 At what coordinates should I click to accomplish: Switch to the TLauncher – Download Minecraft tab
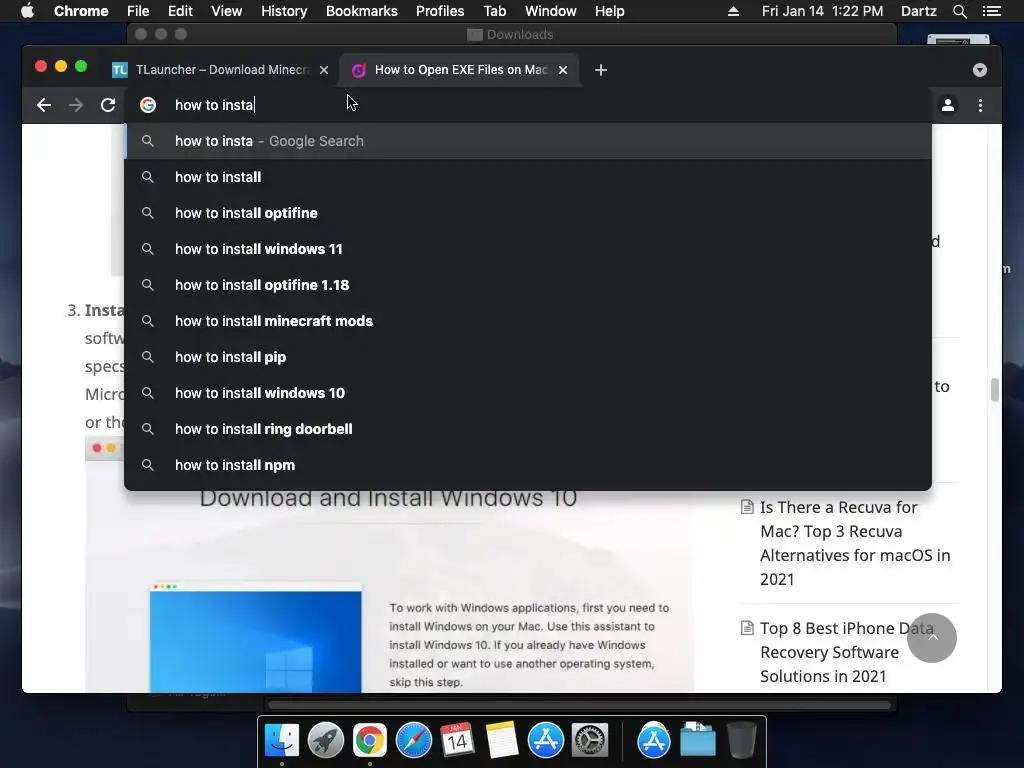[222, 70]
